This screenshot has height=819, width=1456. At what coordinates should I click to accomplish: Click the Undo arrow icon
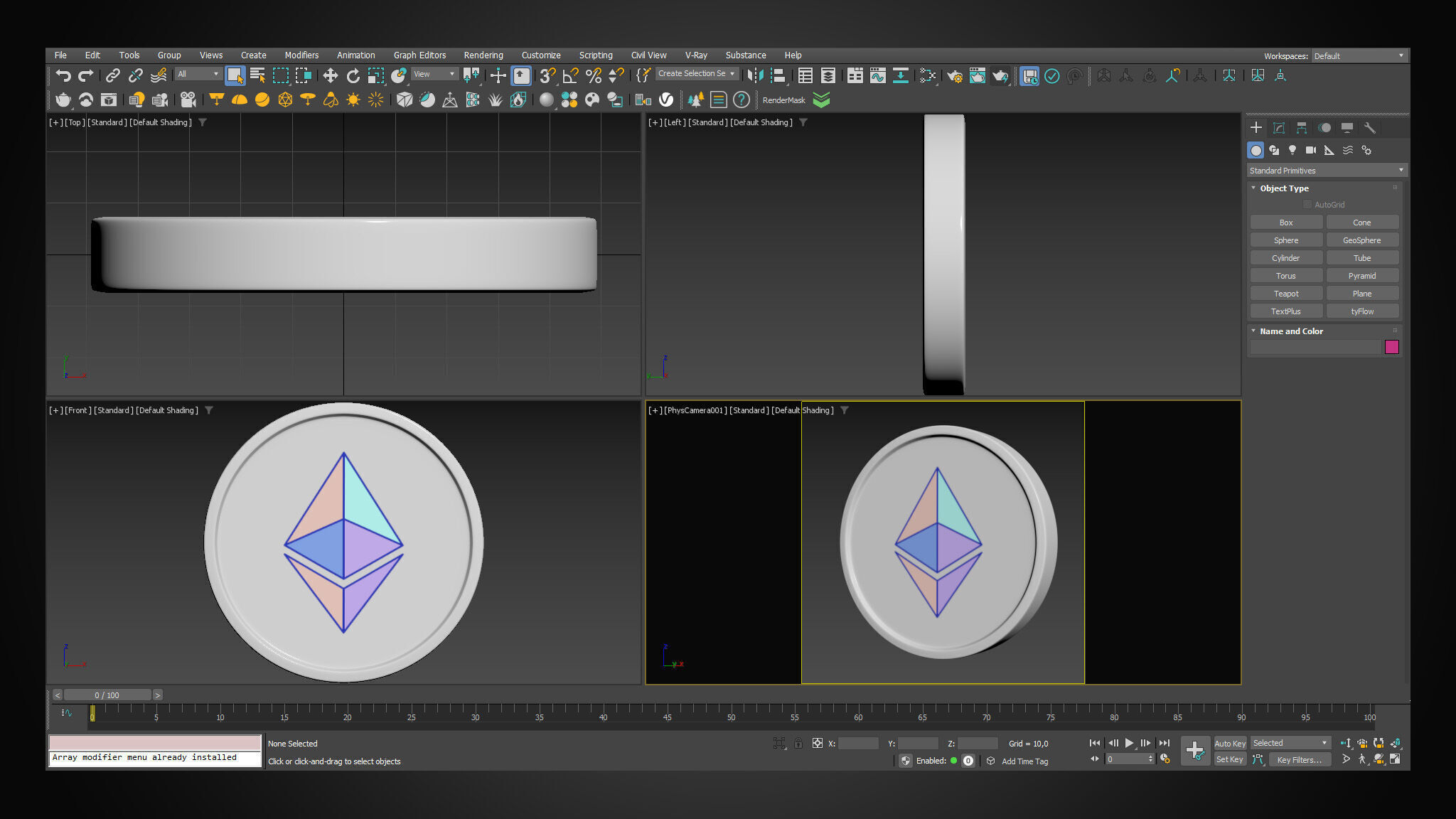tap(63, 75)
